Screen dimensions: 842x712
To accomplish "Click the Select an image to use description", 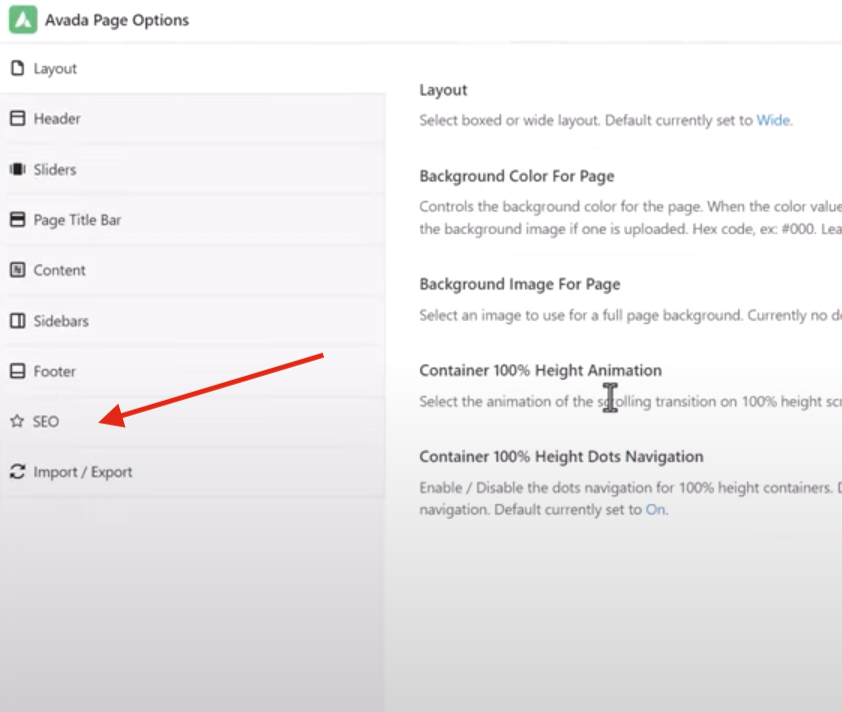I will pyautogui.click(x=630, y=315).
